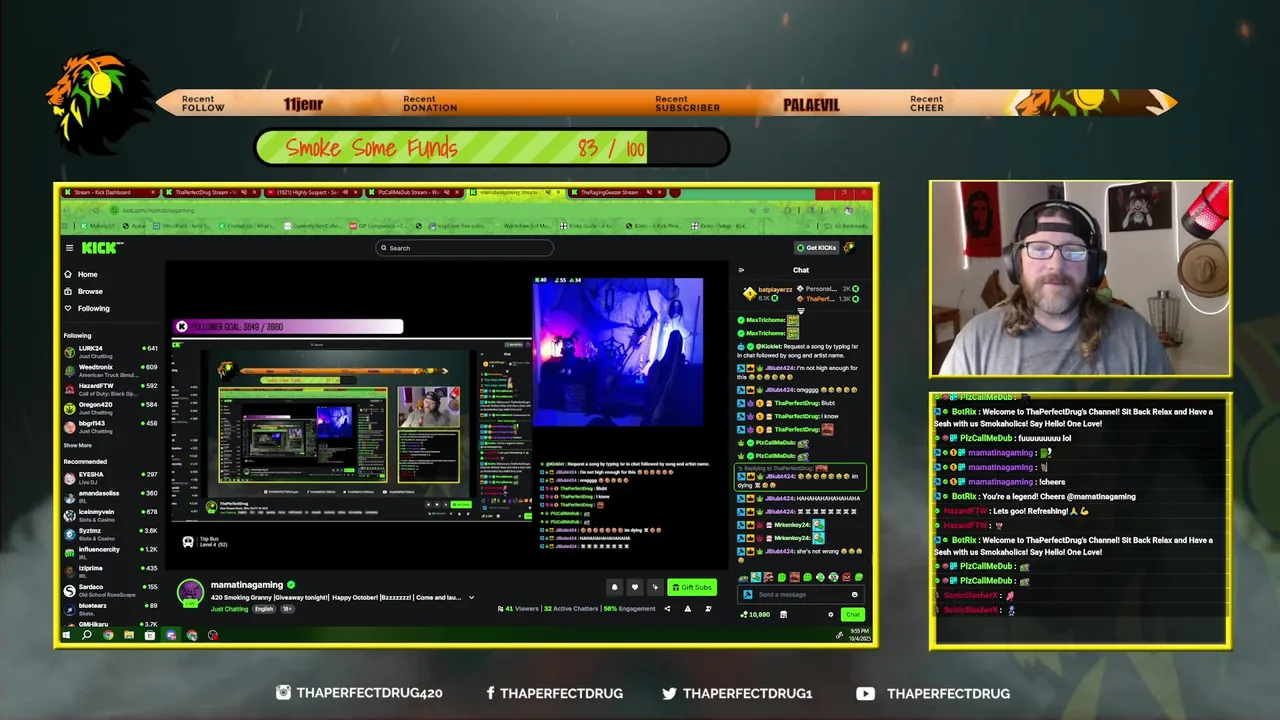Reload the page with the browser refresh icon
This screenshot has height=720, width=1280.
(97, 210)
